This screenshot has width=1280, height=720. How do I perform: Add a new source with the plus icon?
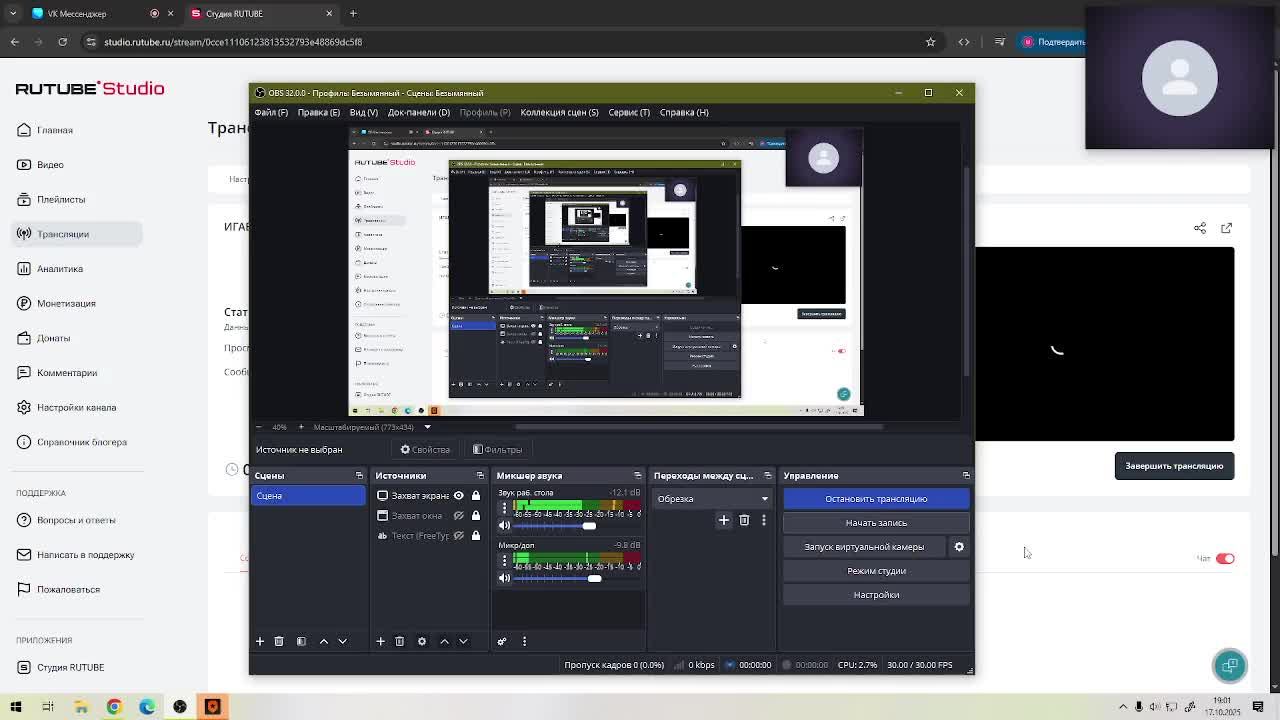pyautogui.click(x=380, y=641)
